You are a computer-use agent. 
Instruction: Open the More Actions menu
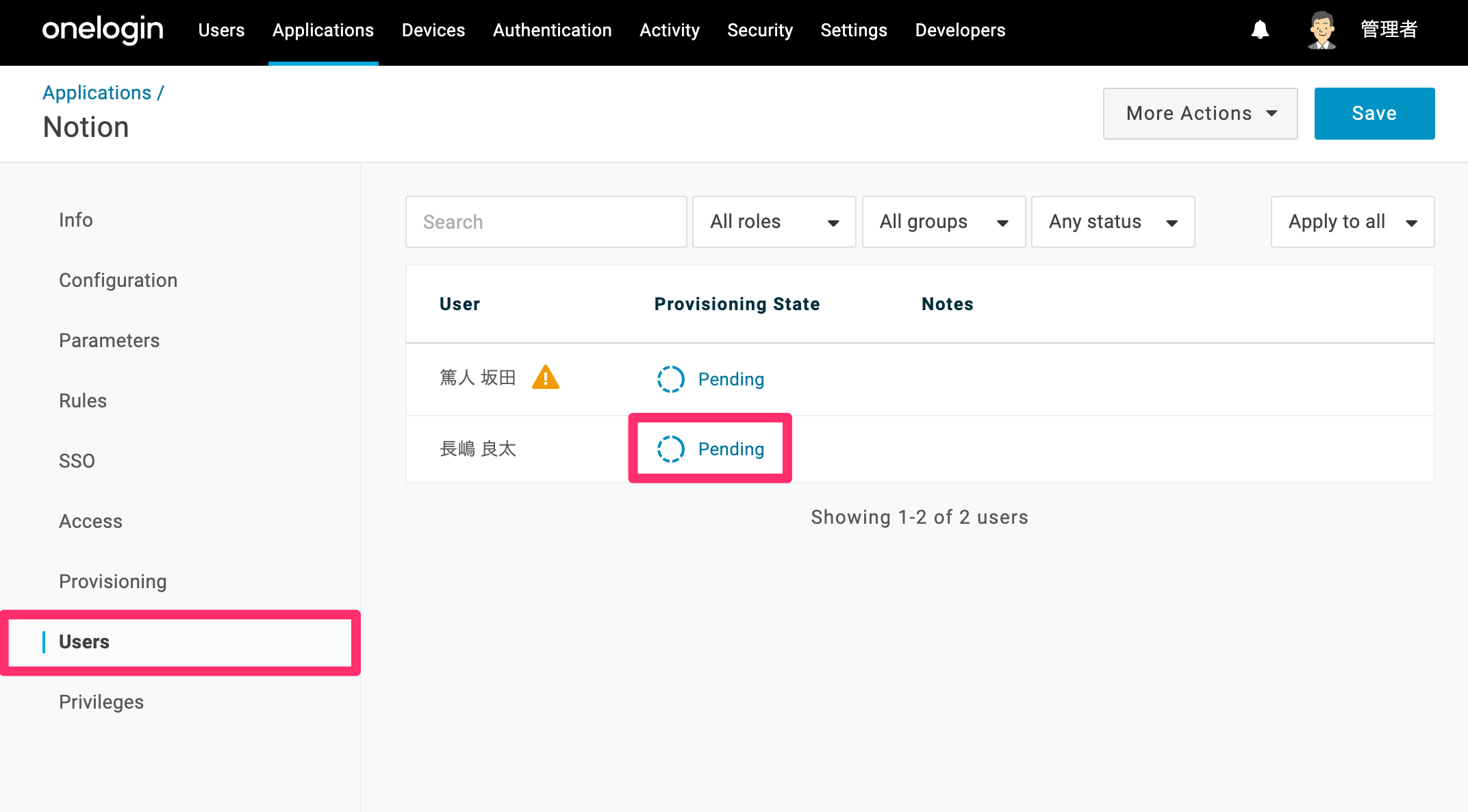[x=1200, y=114]
